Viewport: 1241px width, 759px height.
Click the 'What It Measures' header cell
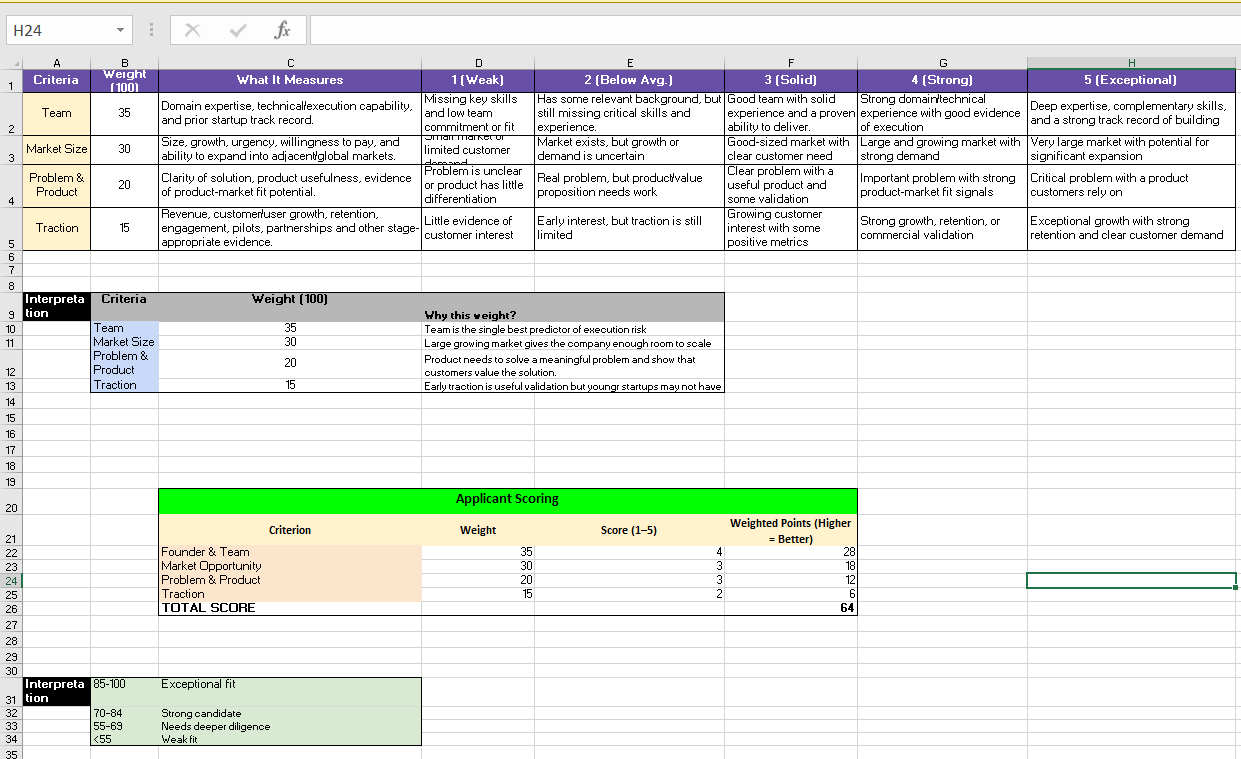click(x=290, y=80)
